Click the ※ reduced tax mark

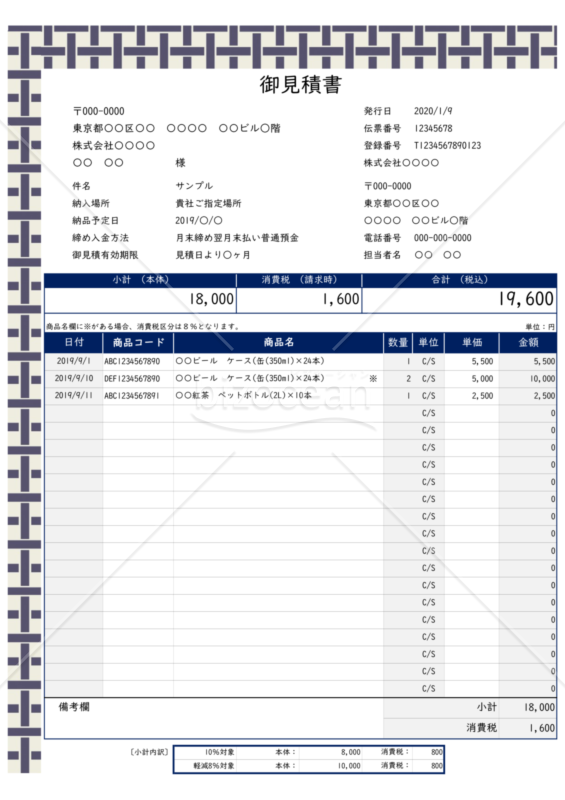[x=373, y=379]
